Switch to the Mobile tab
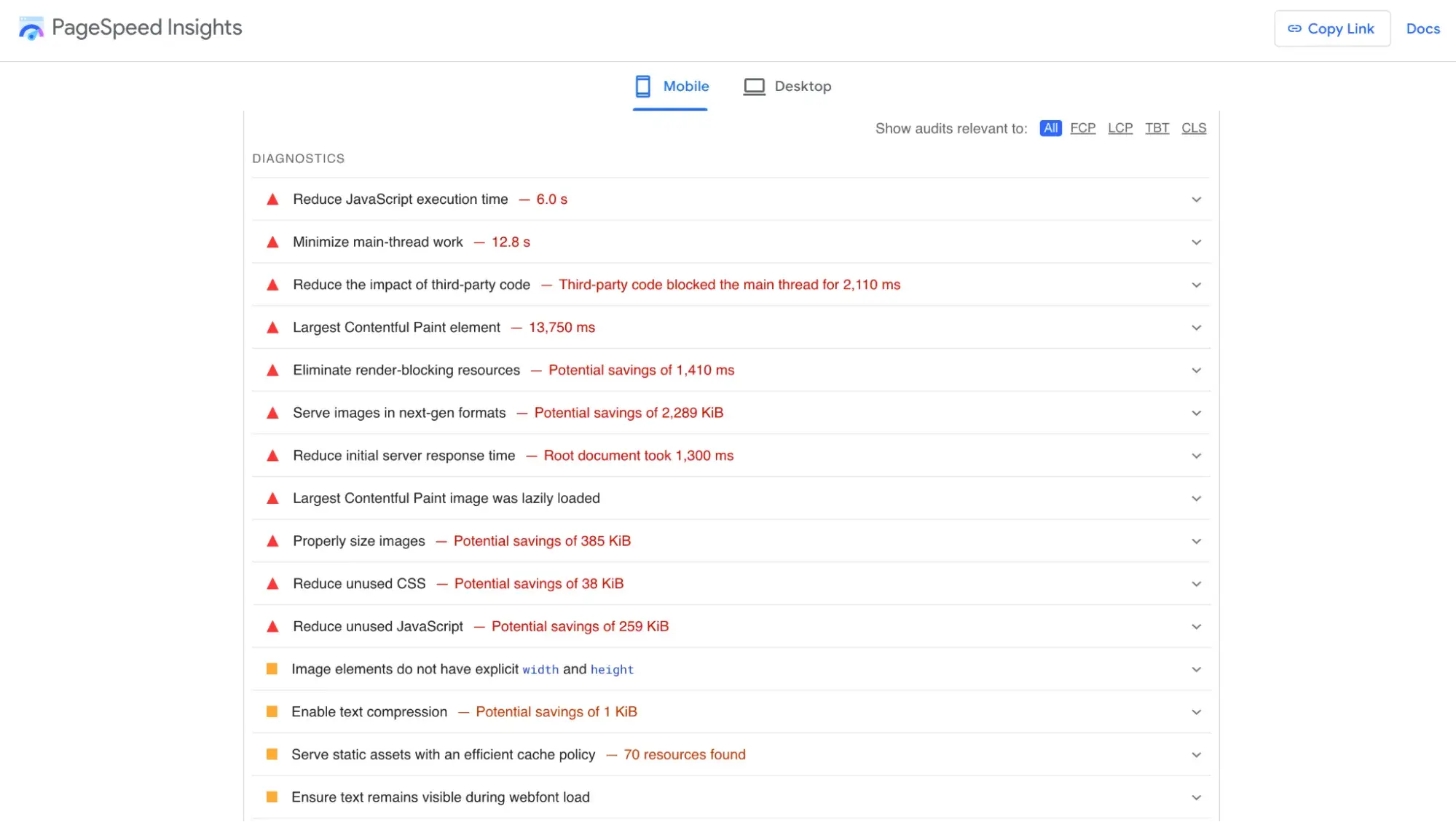This screenshot has width=1456, height=822. [671, 87]
